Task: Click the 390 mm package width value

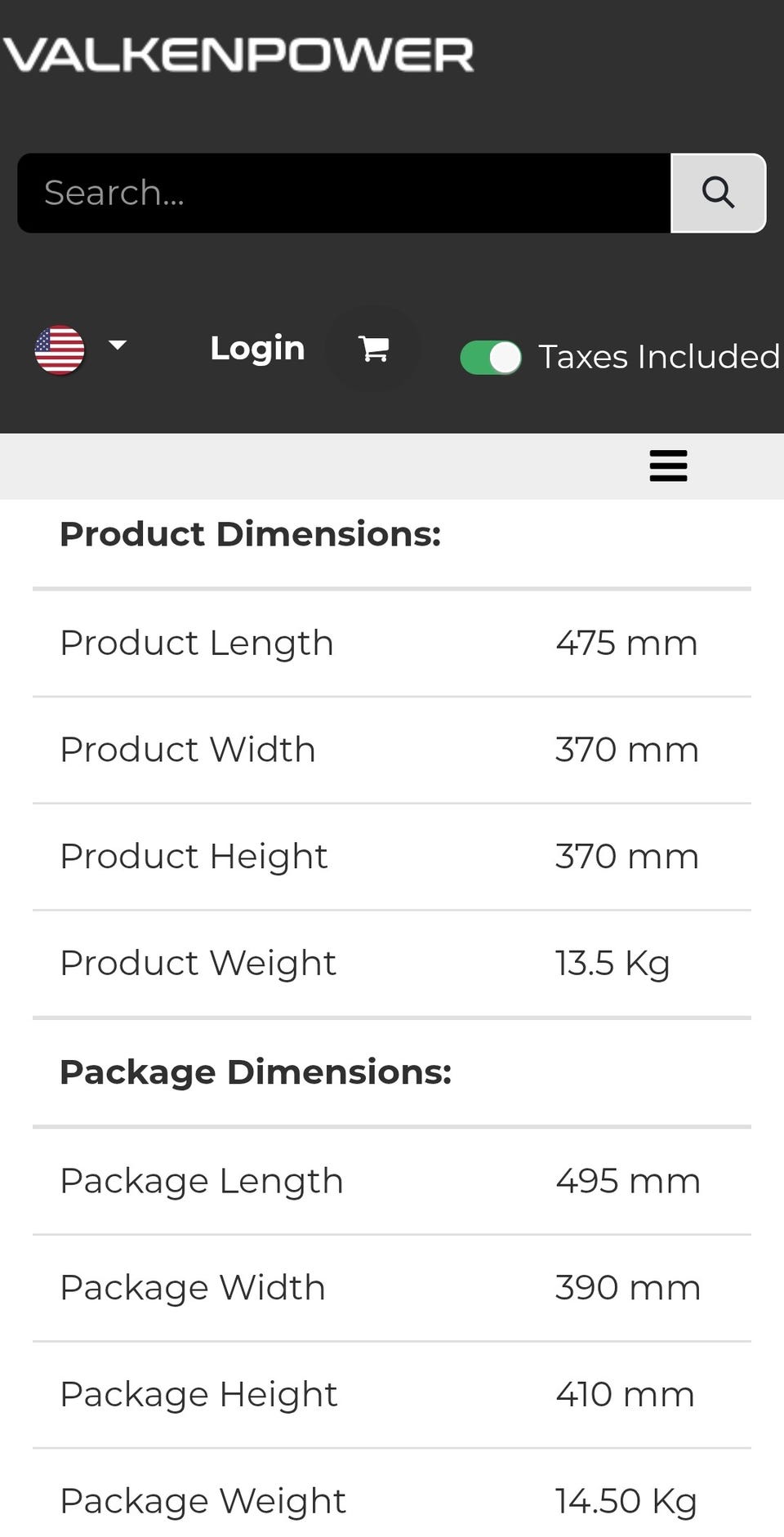Action: click(x=627, y=1288)
